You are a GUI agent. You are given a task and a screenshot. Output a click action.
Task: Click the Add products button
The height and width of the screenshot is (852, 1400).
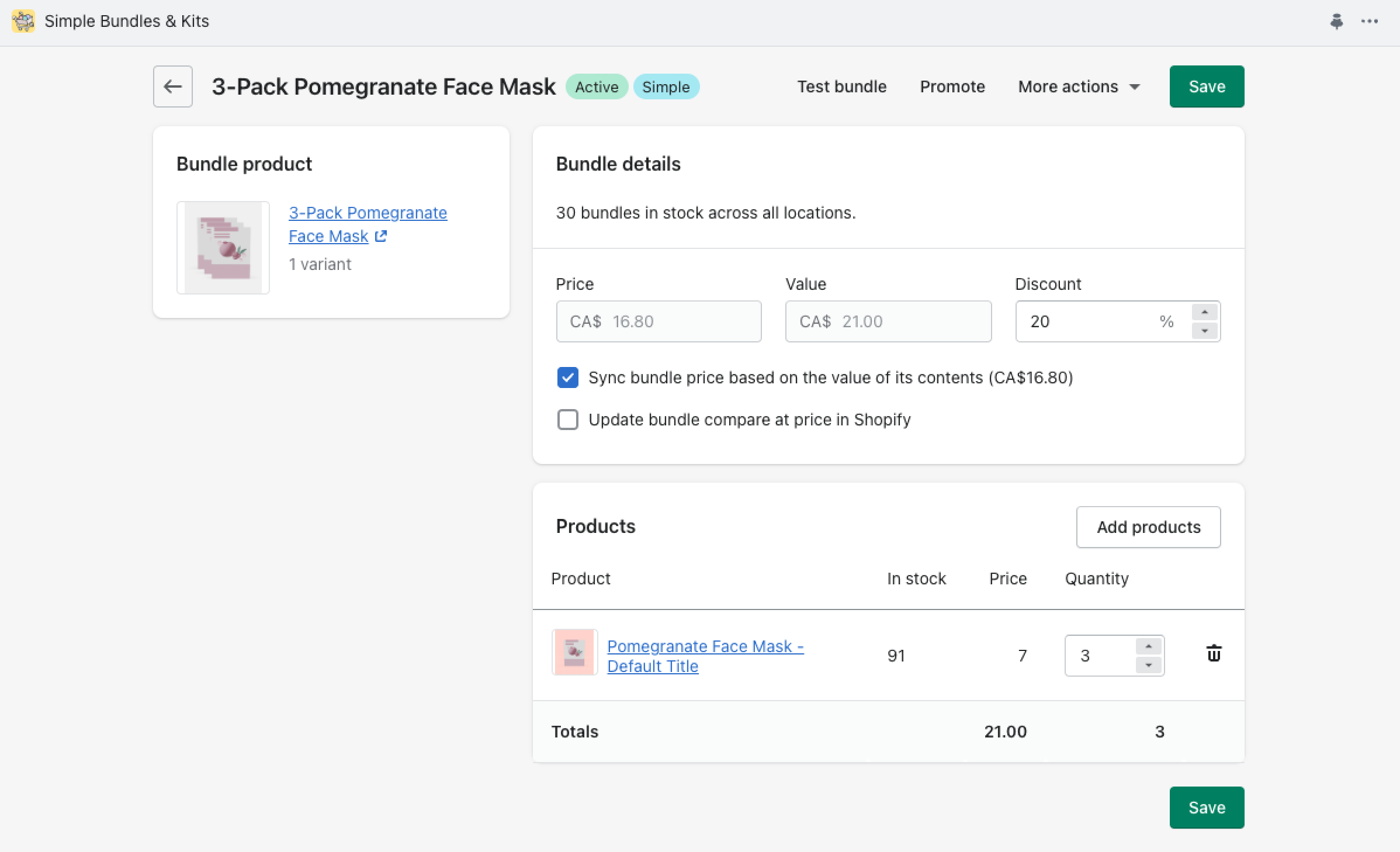point(1148,527)
